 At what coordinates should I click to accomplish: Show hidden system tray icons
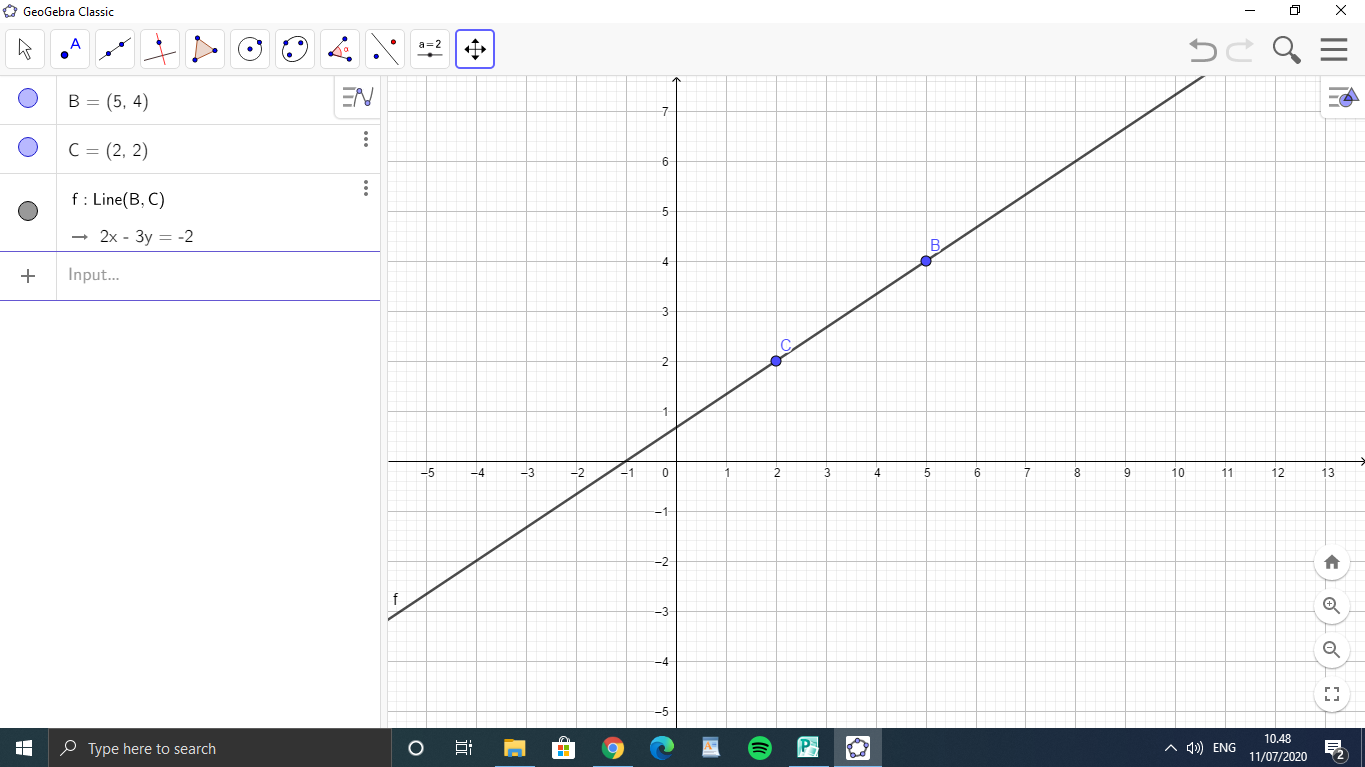click(1170, 748)
